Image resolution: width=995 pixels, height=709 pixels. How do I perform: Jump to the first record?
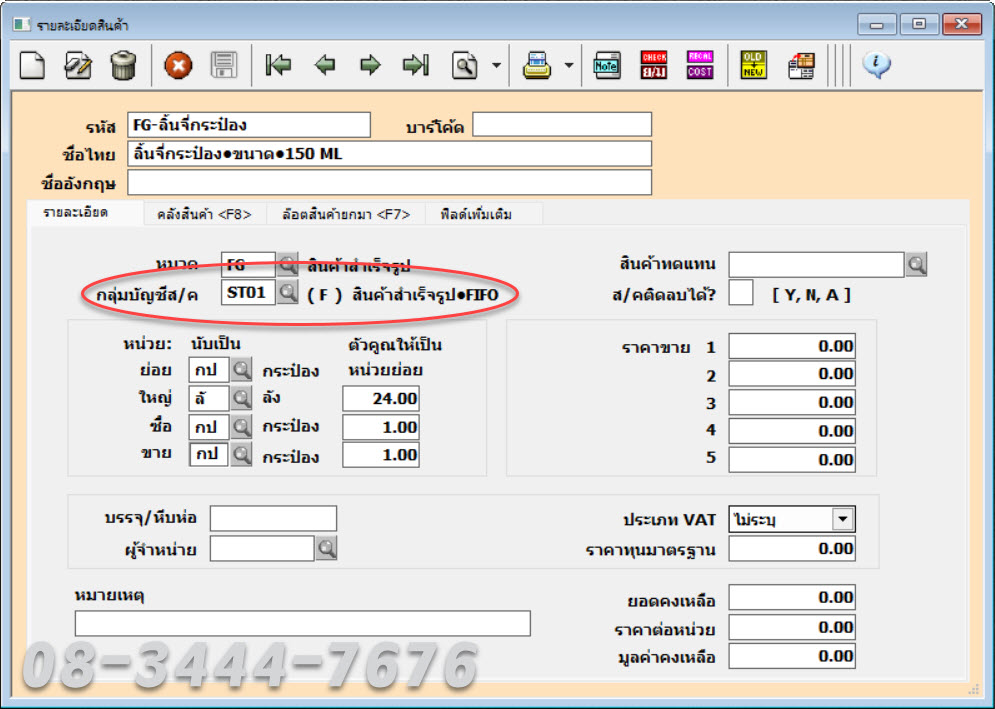(278, 65)
